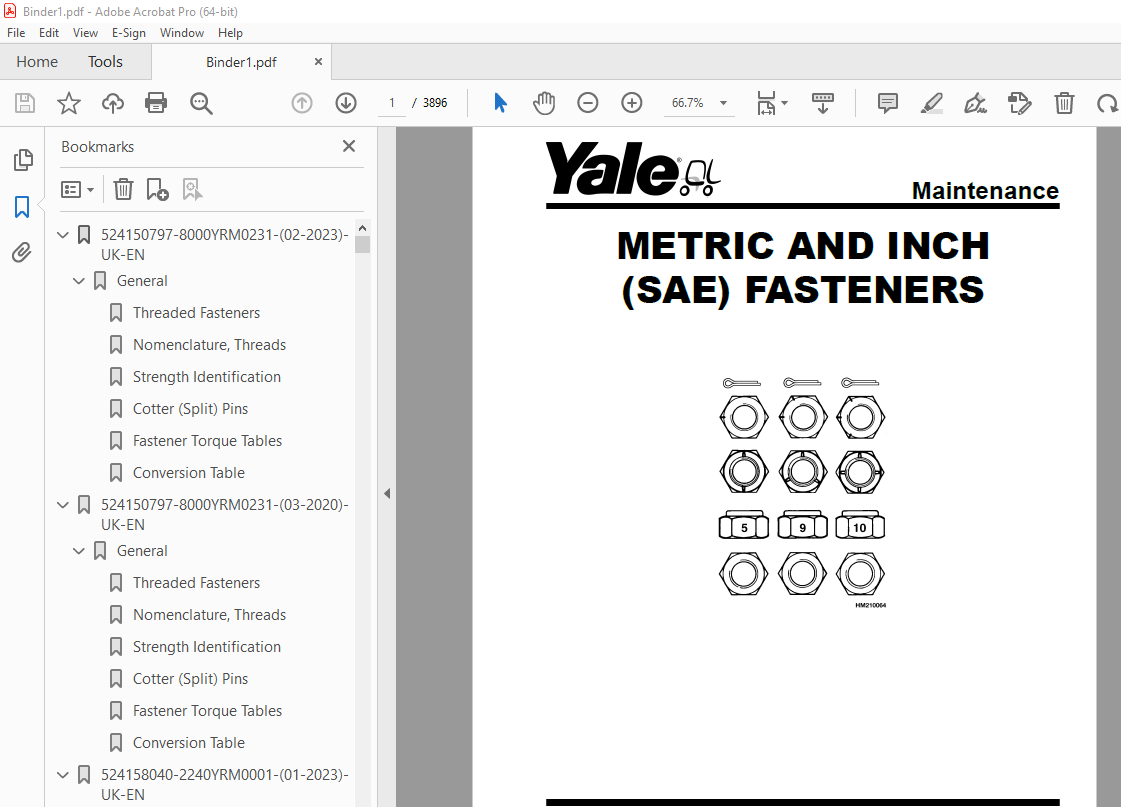Image resolution: width=1121 pixels, height=807 pixels.
Task: Open the View menu
Action: [85, 33]
